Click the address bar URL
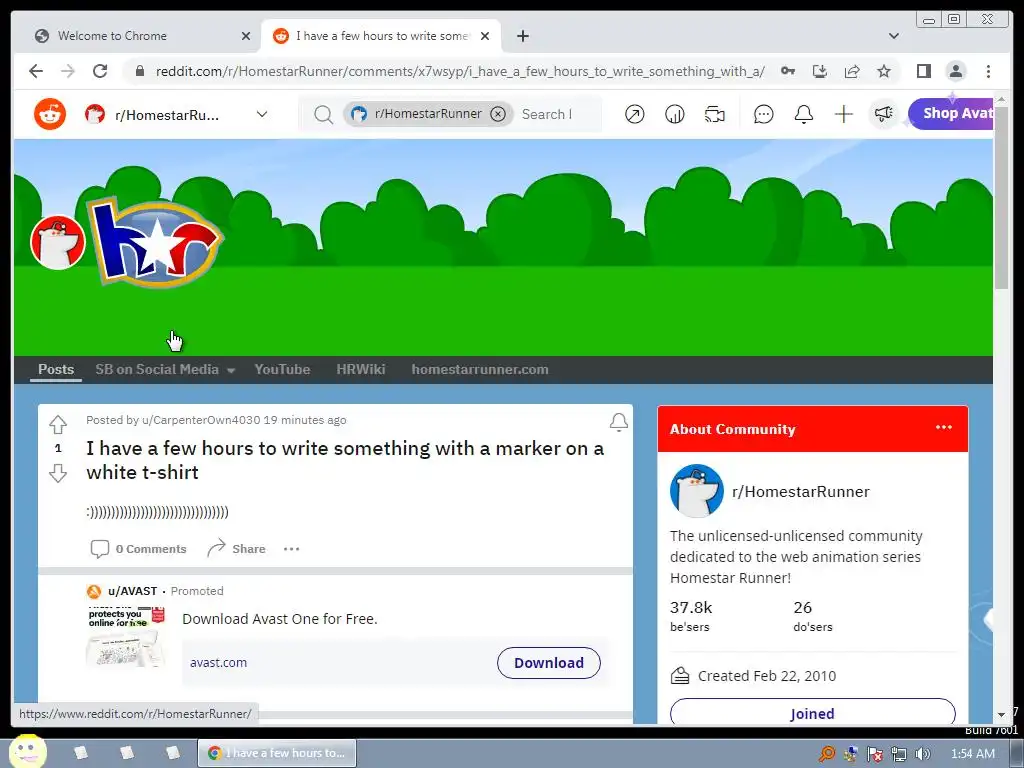The image size is (1024, 768). 460,71
